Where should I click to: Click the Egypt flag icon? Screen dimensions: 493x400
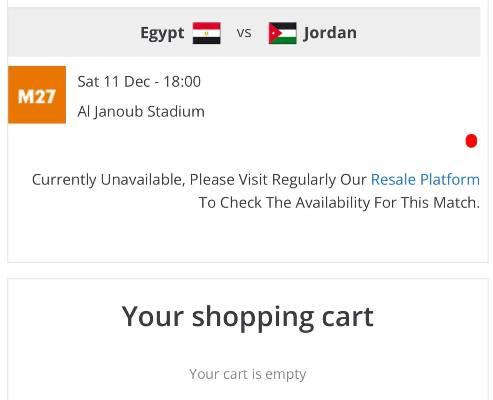click(207, 33)
